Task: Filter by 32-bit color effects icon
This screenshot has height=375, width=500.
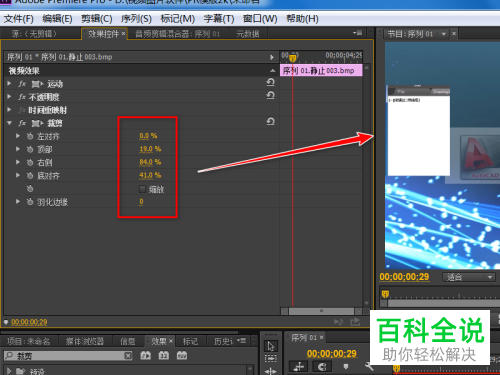Action: click(164, 355)
